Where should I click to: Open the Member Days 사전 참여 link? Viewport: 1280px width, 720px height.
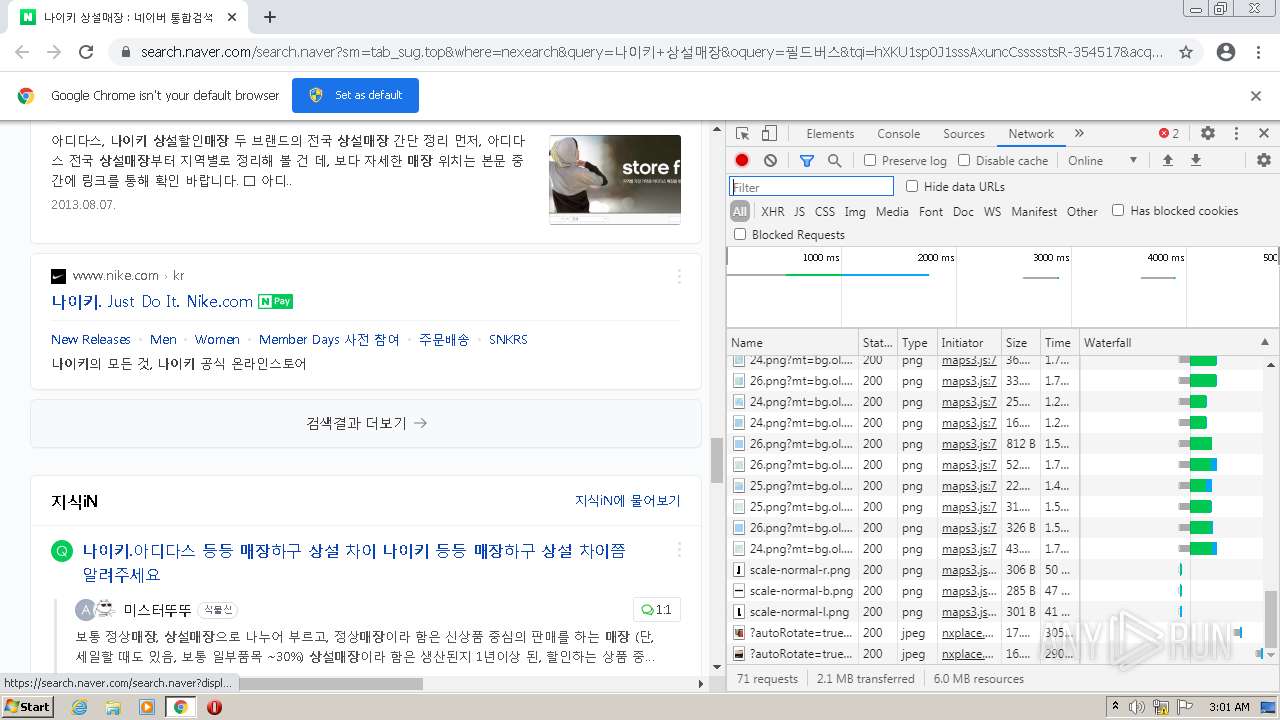tap(329, 340)
